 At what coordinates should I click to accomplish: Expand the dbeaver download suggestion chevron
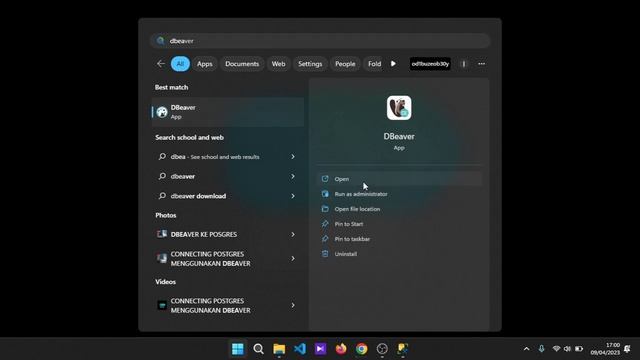(x=293, y=196)
